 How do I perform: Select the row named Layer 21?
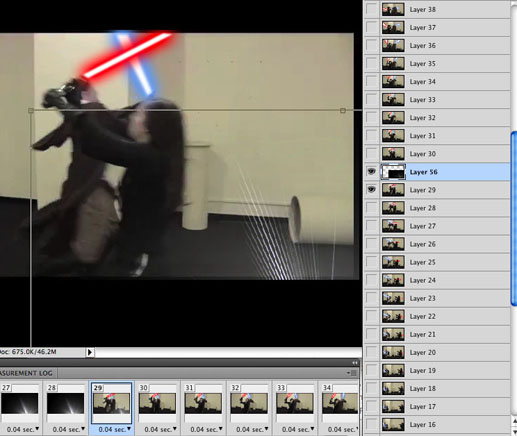pos(437,334)
